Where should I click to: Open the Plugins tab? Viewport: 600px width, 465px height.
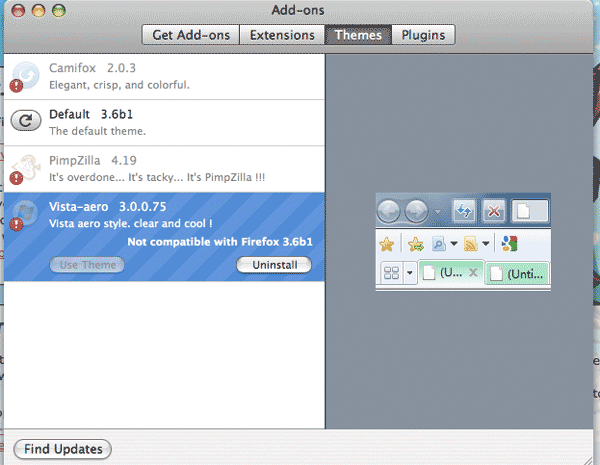coord(423,35)
